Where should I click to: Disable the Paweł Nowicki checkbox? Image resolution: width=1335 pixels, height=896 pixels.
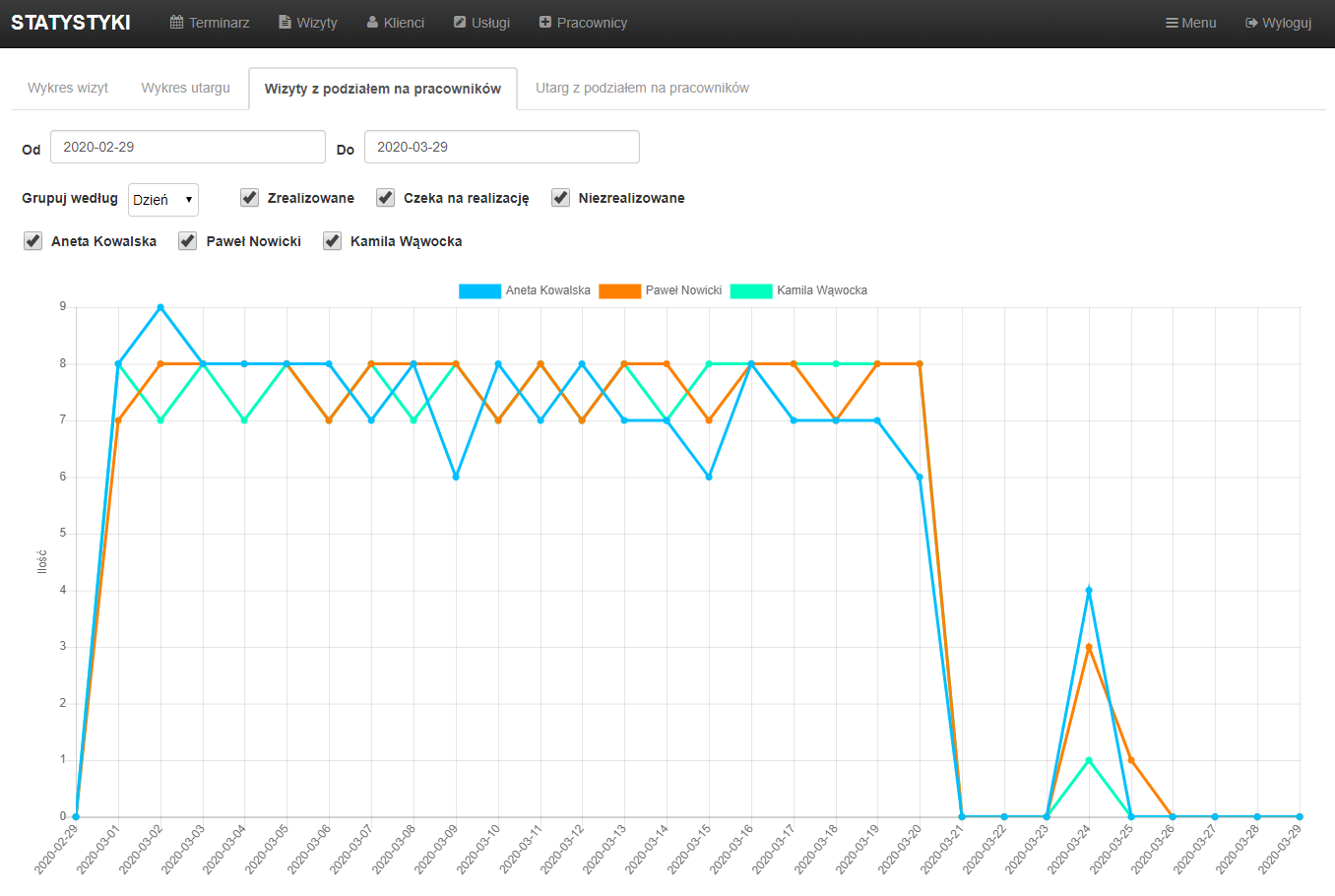(x=188, y=241)
